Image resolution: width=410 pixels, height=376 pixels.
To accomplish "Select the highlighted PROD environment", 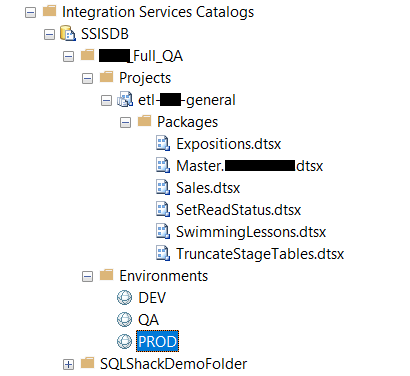I will tap(157, 341).
